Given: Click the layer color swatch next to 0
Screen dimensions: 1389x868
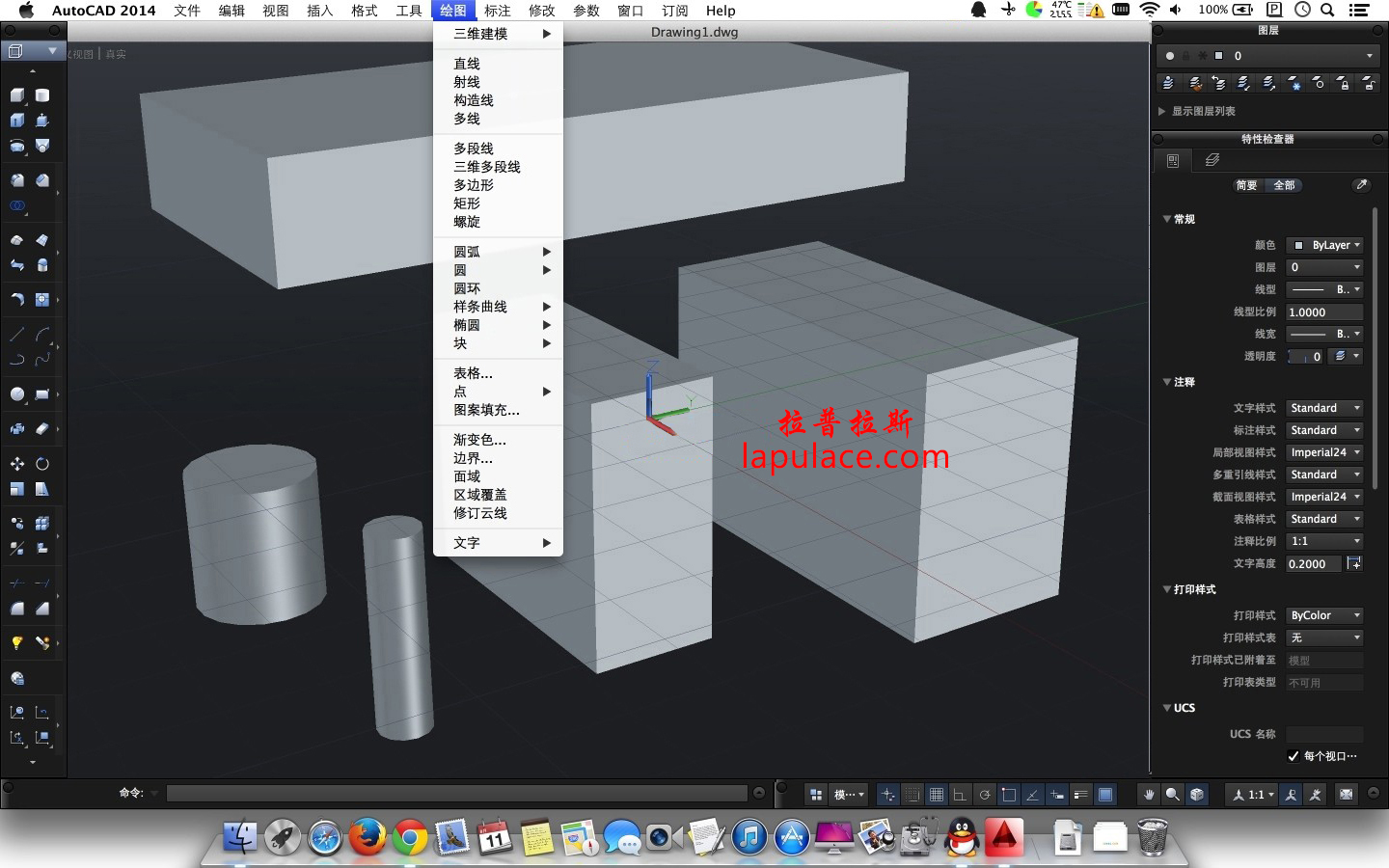Looking at the screenshot, I should 1218,55.
